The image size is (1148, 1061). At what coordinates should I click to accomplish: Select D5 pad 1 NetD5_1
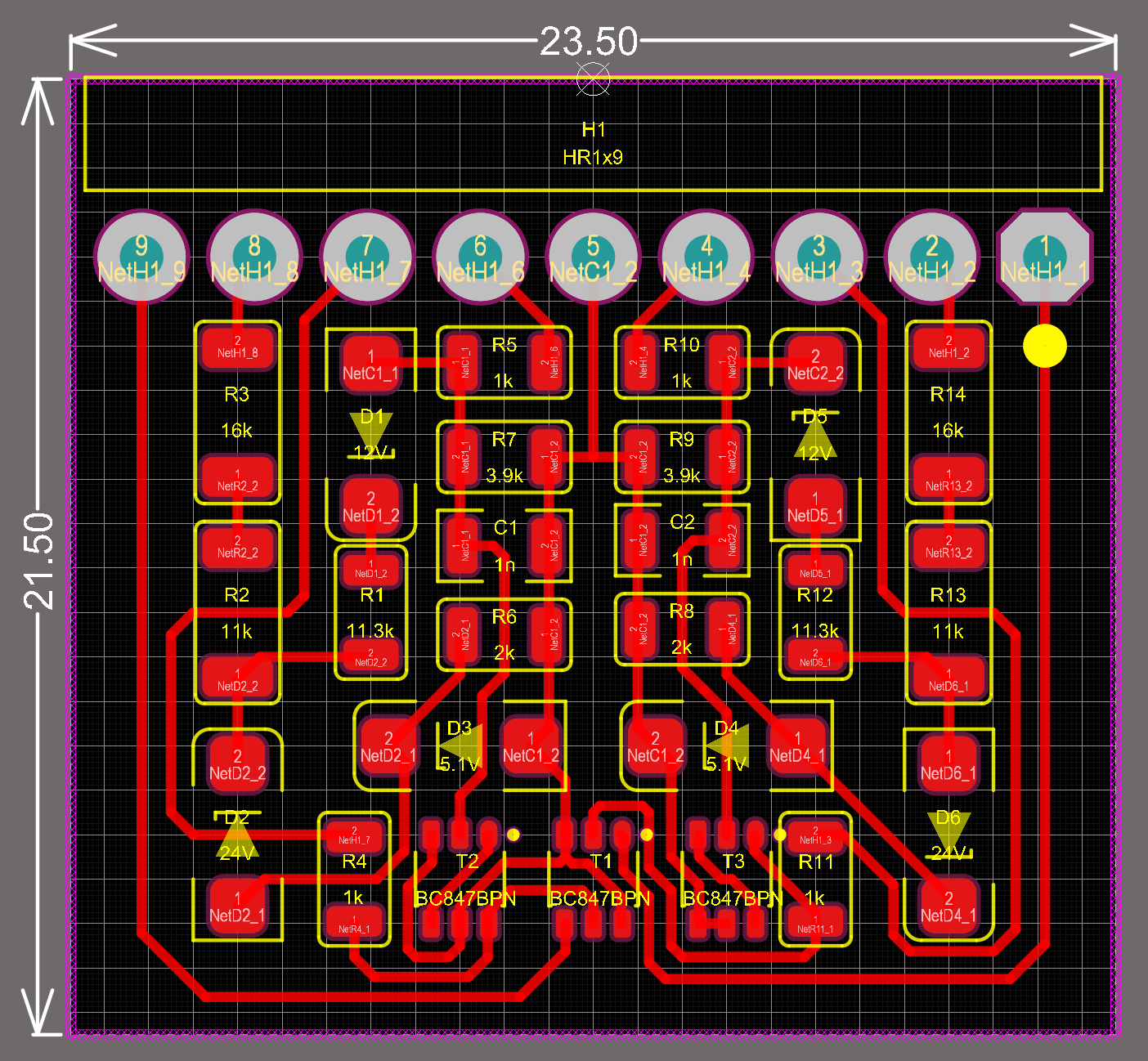(x=815, y=508)
